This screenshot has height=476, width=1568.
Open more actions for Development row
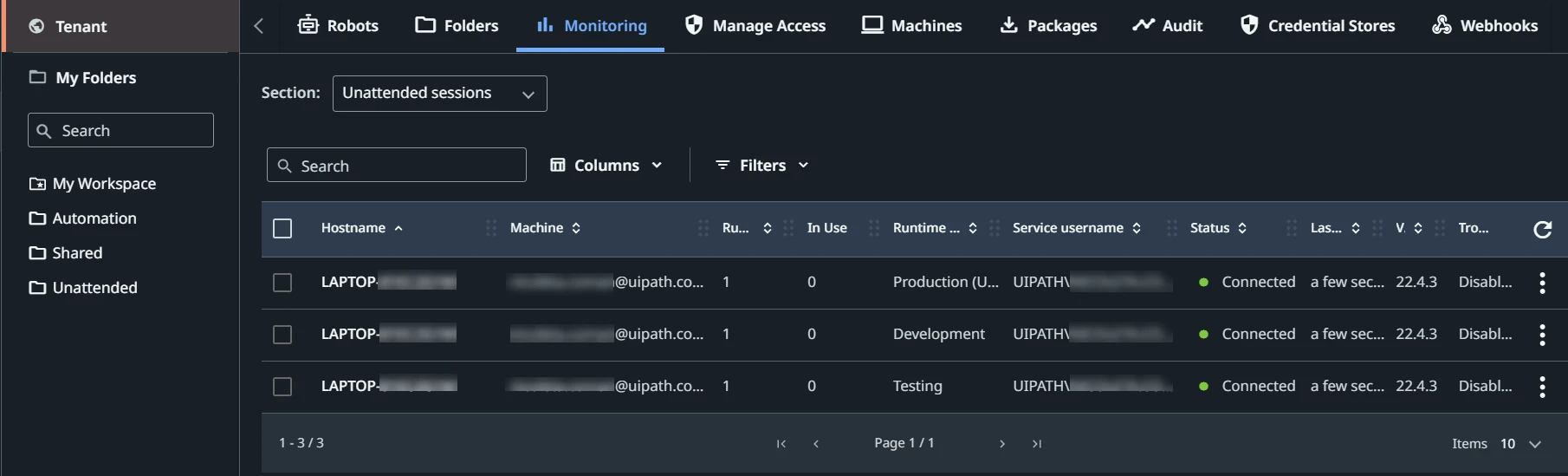point(1542,335)
